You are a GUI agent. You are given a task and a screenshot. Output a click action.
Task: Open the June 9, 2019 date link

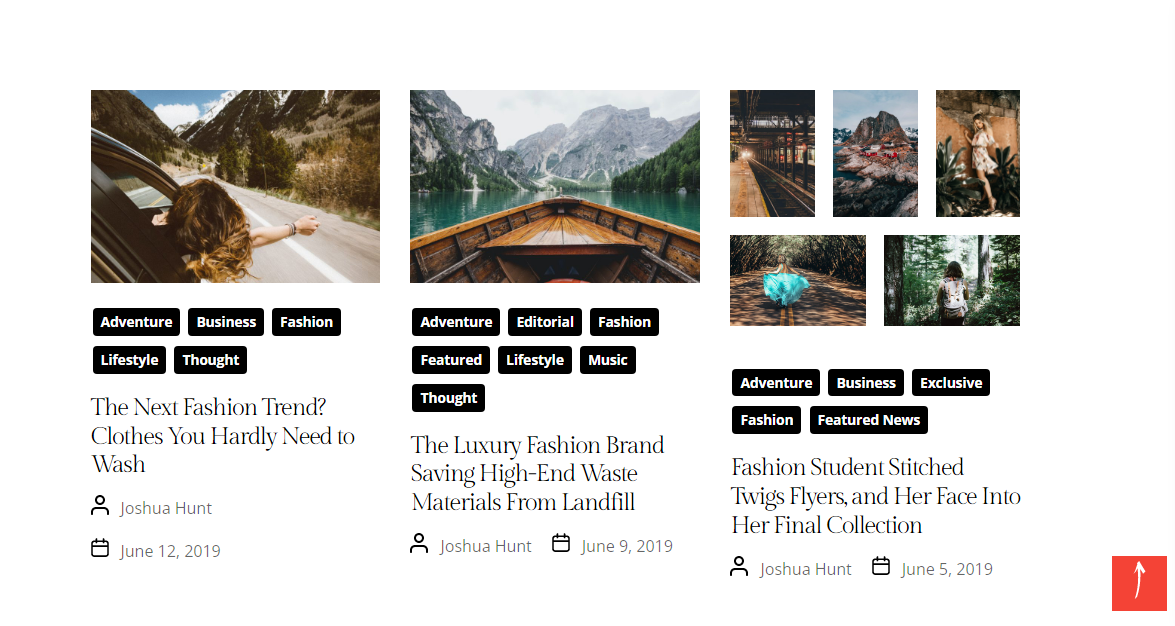626,546
